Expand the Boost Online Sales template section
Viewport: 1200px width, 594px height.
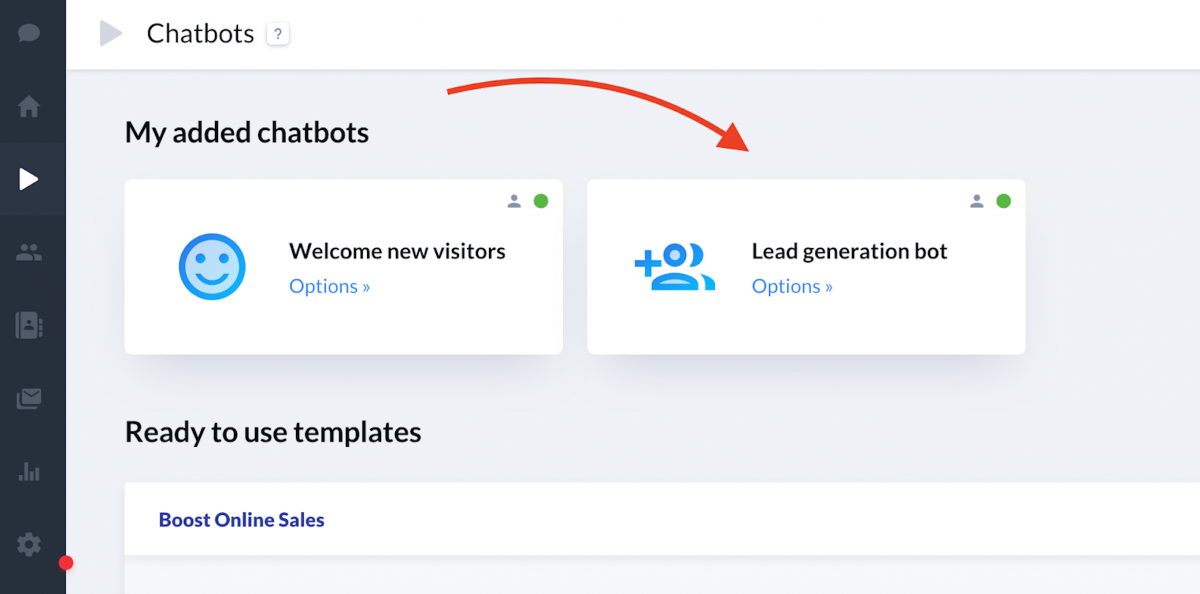662,519
